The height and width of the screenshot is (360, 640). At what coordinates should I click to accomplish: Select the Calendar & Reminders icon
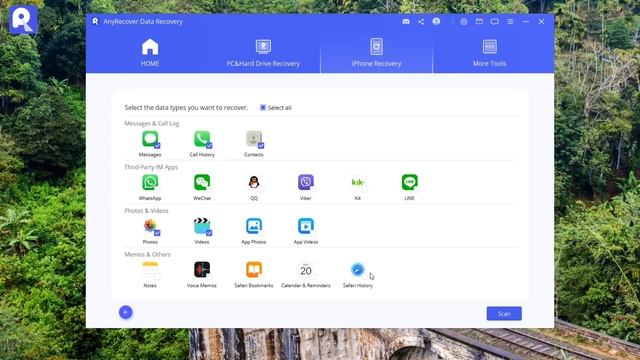306,270
